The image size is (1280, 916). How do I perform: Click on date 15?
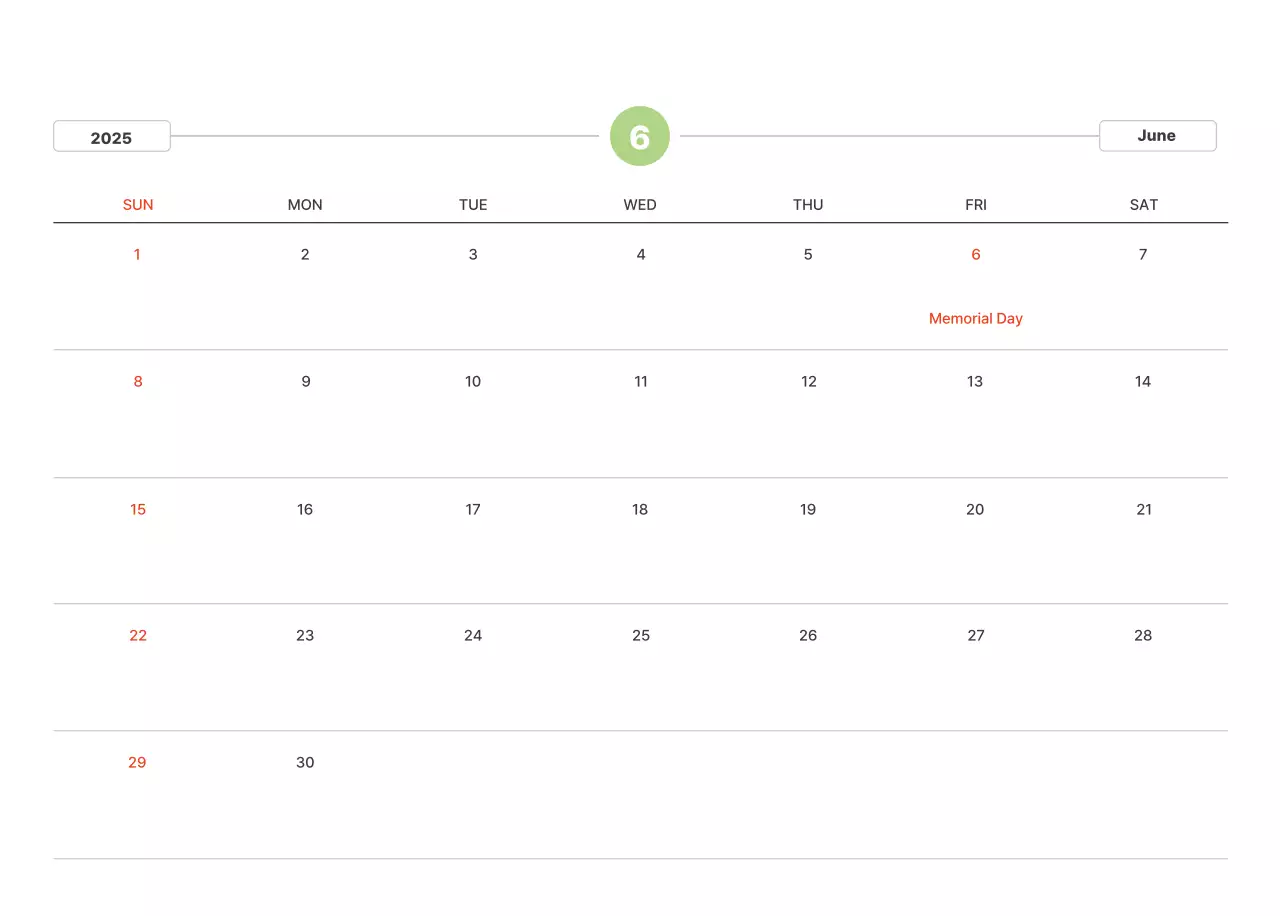point(138,510)
